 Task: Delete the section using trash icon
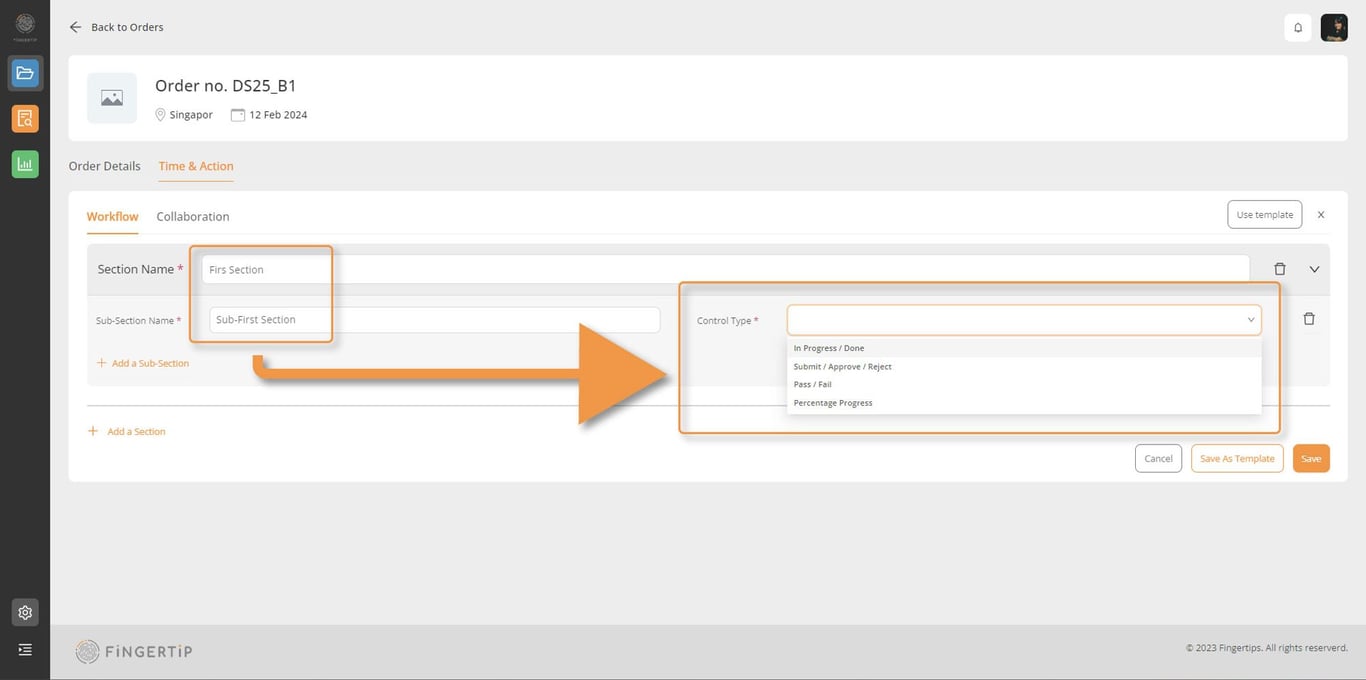pos(1280,269)
